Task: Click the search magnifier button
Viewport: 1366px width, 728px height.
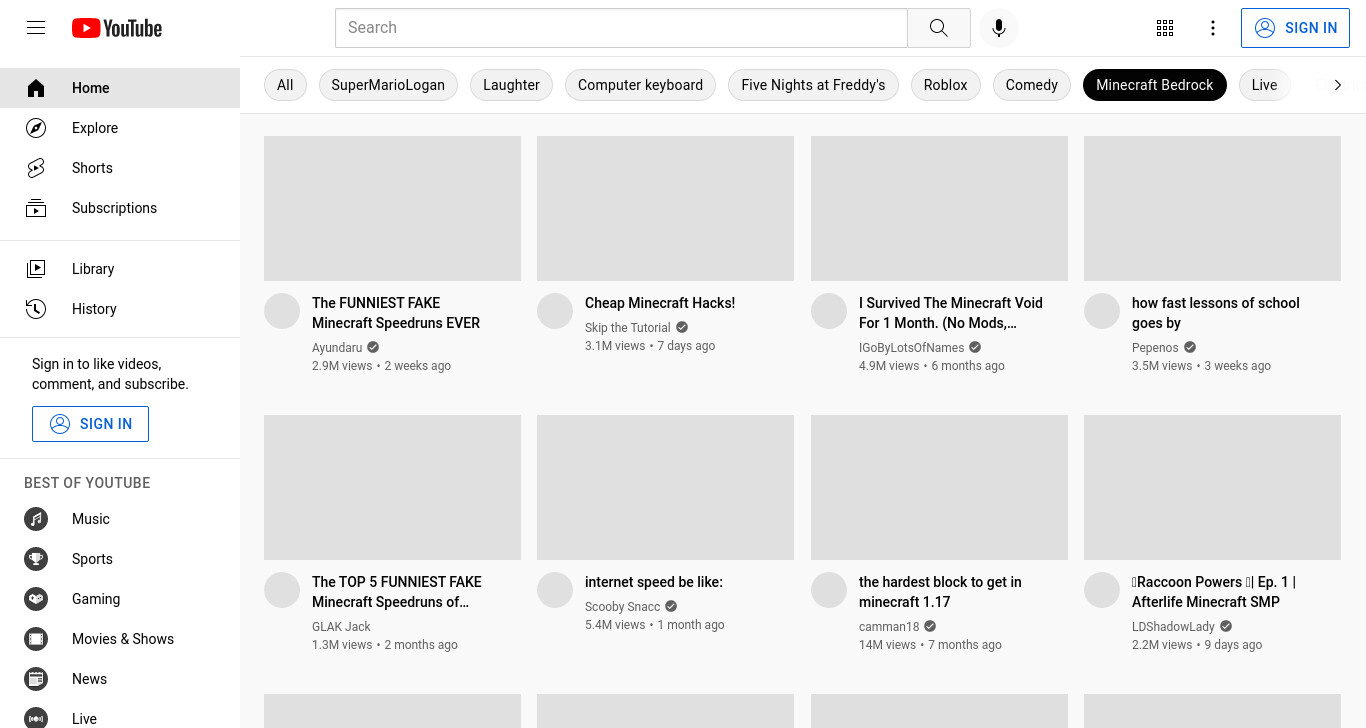Action: [938, 28]
